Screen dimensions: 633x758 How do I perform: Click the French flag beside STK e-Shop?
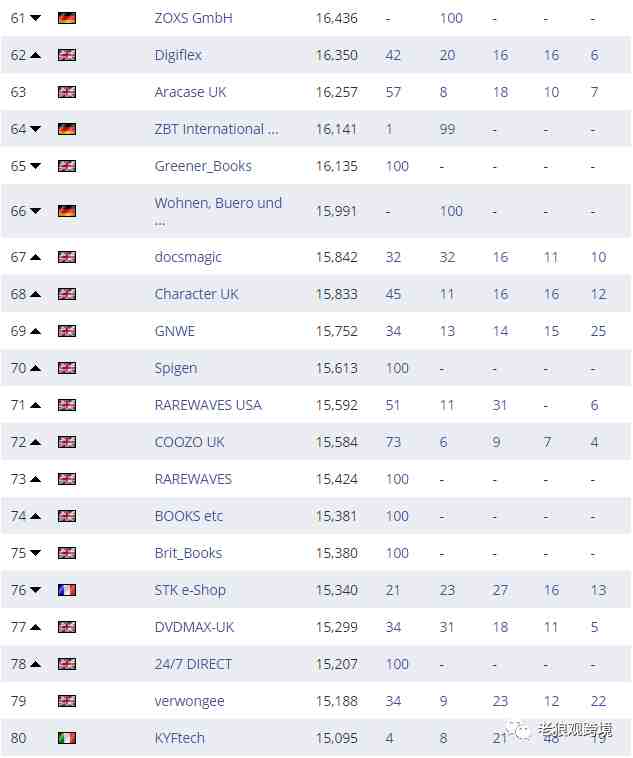[x=67, y=590]
